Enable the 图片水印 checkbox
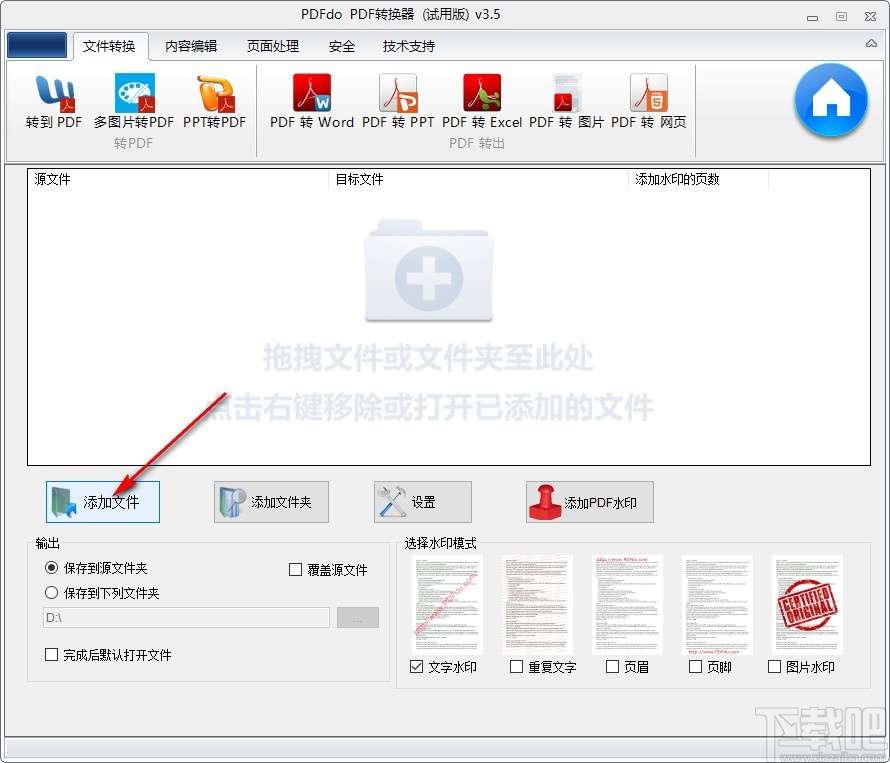This screenshot has width=890, height=763. coord(774,666)
